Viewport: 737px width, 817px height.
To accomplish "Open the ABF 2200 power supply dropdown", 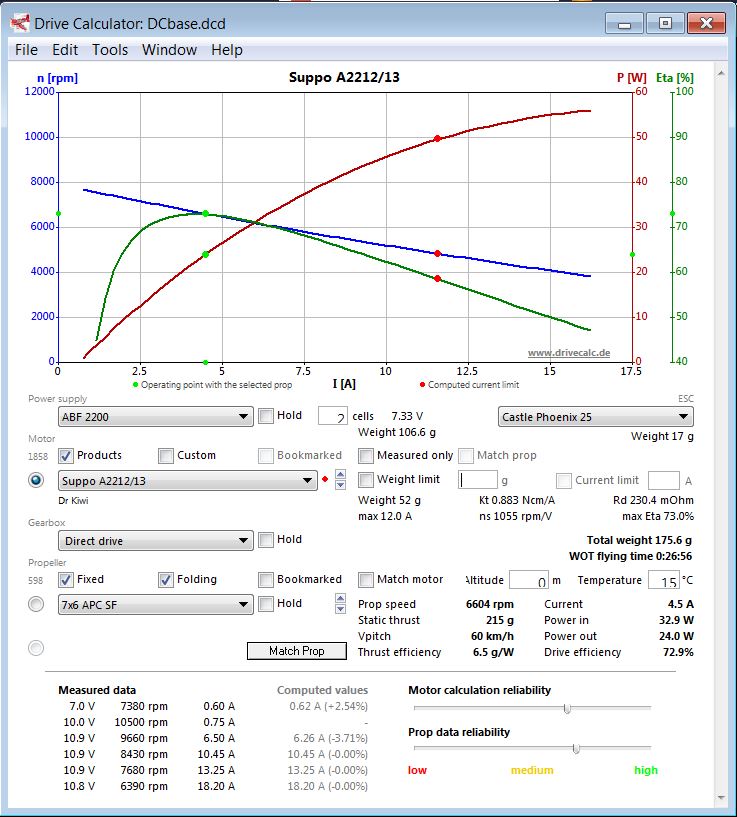I will [x=156, y=417].
